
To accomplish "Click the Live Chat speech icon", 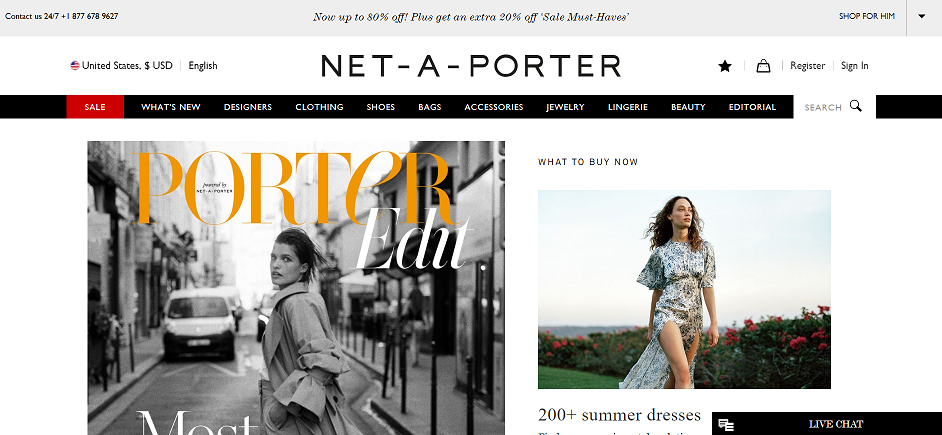I will [726, 425].
